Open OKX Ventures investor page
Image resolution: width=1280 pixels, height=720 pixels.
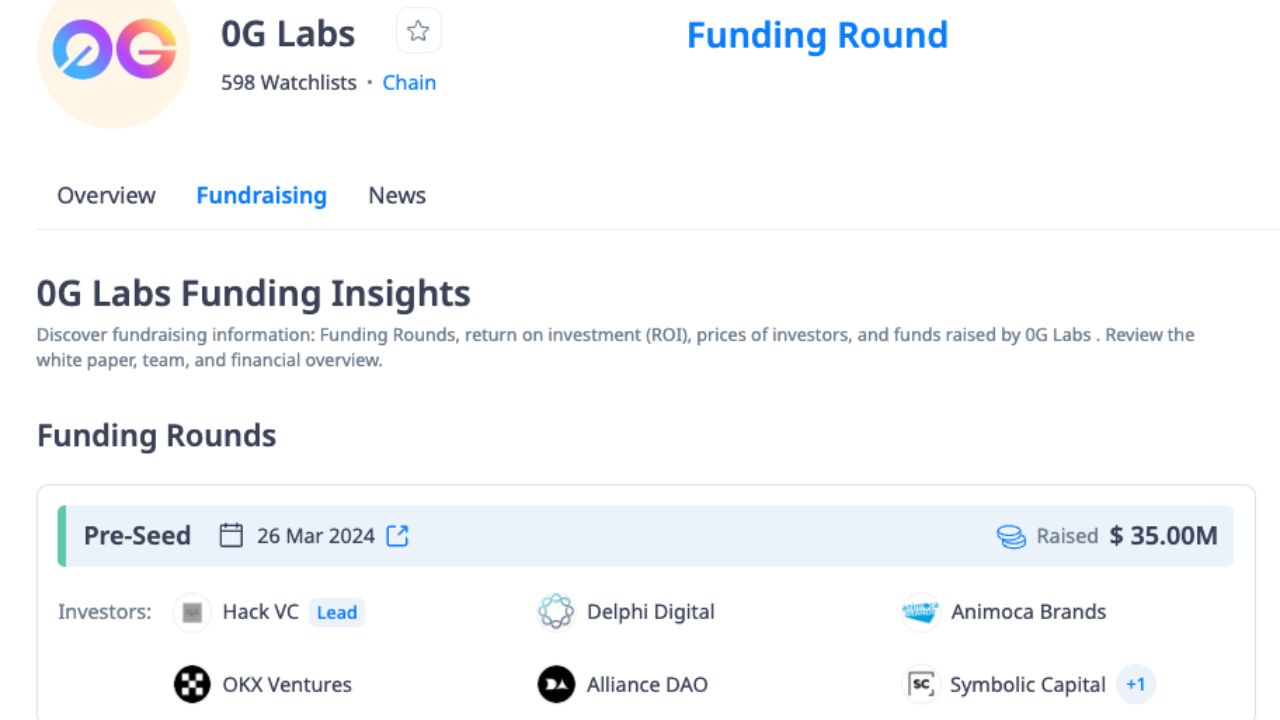pyautogui.click(x=287, y=685)
